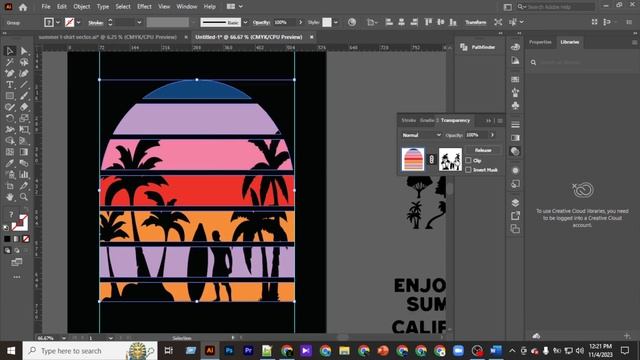Image resolution: width=640 pixels, height=360 pixels.
Task: Open the Layers panel from dock
Action: click(515, 202)
